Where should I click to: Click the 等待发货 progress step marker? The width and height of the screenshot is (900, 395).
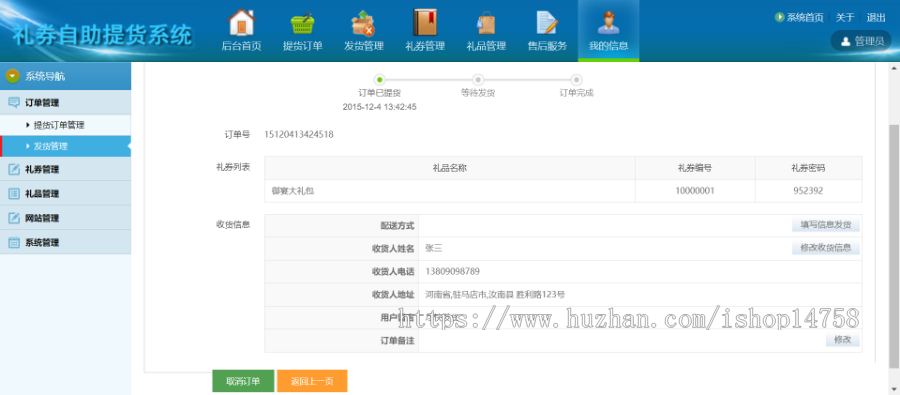pos(478,80)
